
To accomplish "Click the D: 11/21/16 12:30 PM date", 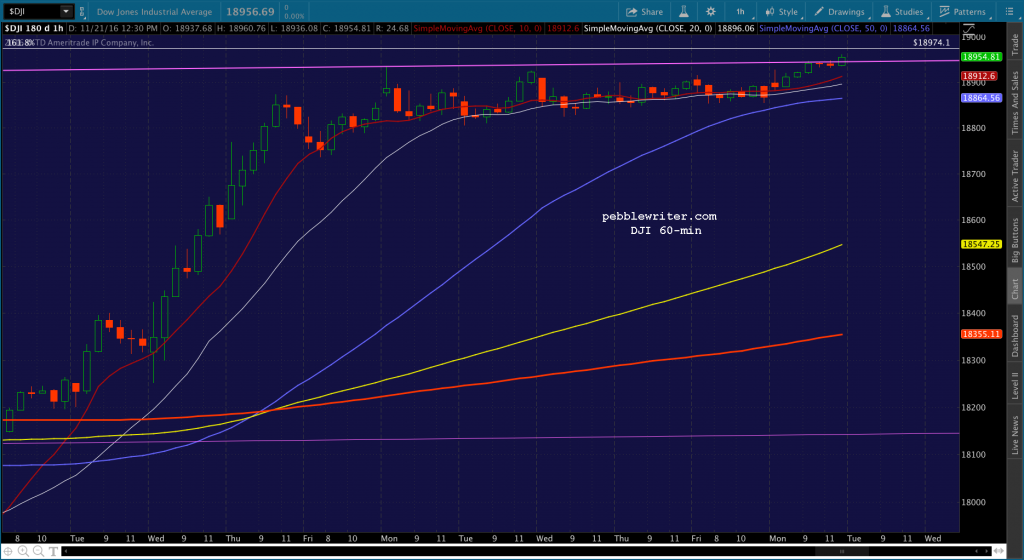I will tap(112, 28).
